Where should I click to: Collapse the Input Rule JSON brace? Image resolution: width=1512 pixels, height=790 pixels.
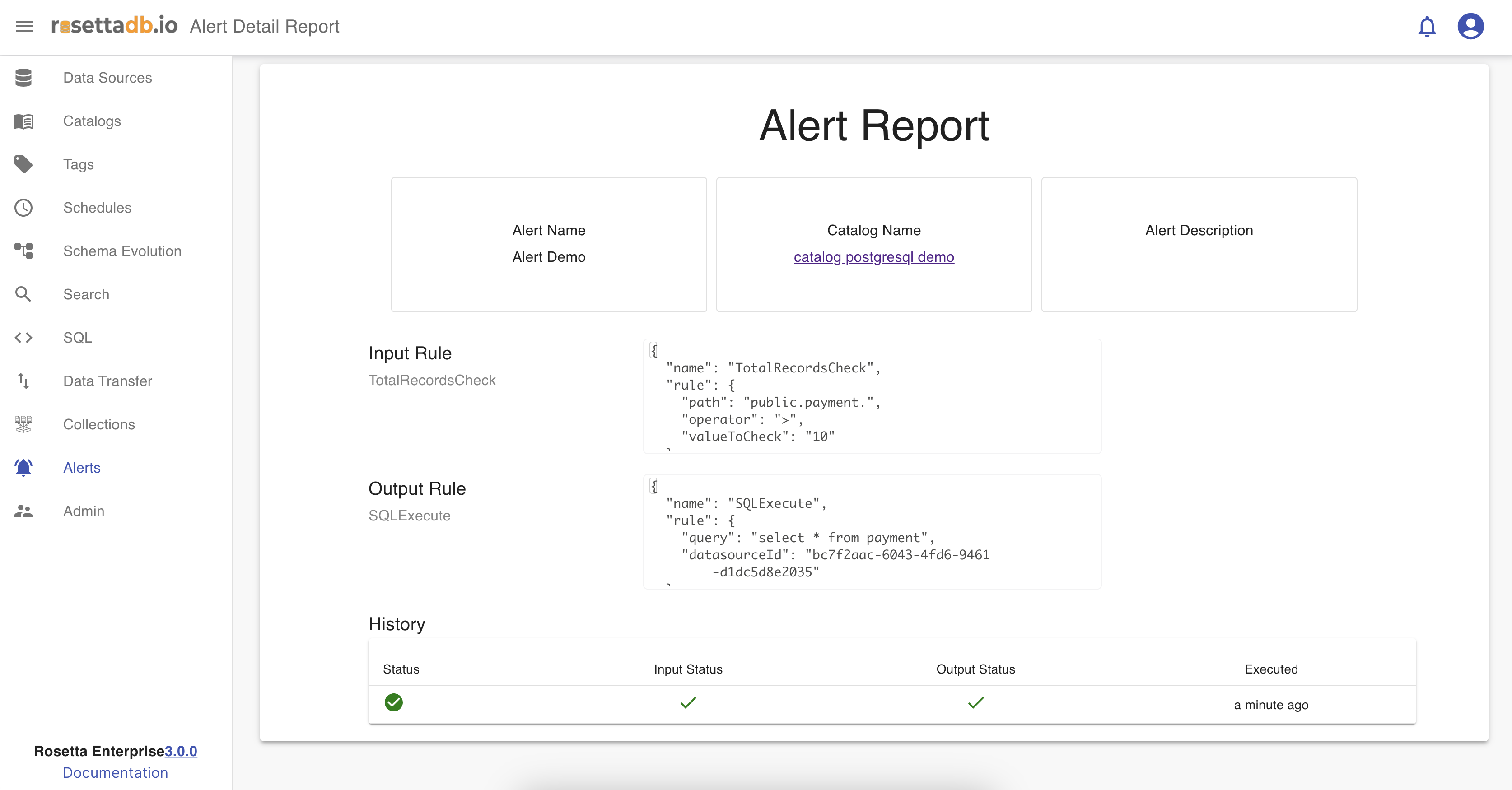(653, 351)
